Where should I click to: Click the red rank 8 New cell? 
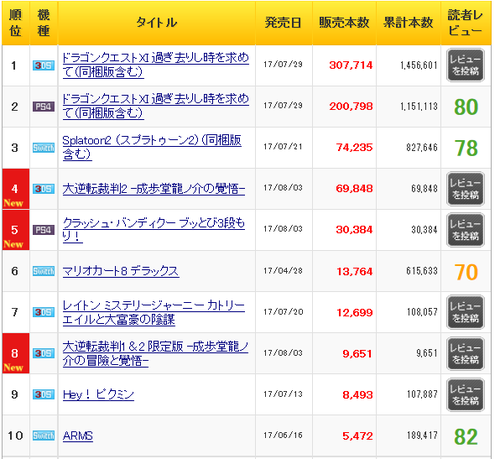[x=16, y=353]
